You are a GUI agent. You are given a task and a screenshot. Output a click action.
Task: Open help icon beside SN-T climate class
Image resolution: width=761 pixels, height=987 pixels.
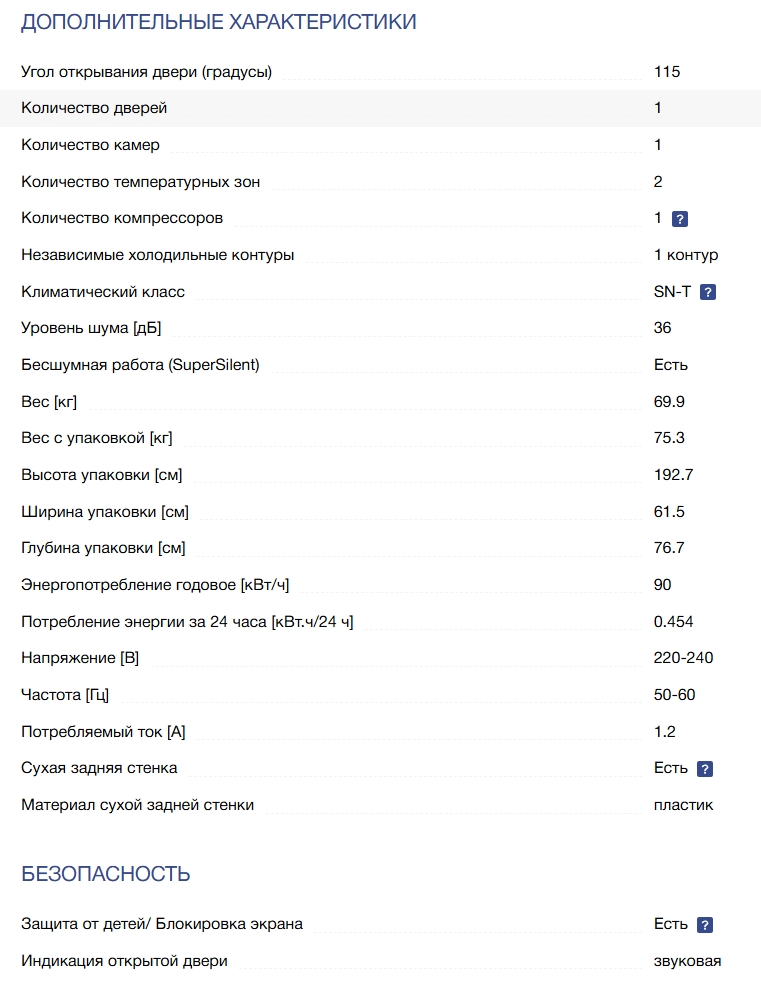coord(708,292)
